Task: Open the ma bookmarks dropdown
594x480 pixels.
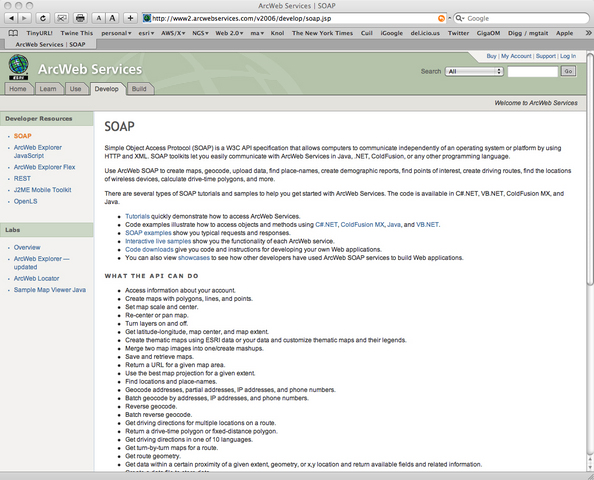Action: (257, 33)
